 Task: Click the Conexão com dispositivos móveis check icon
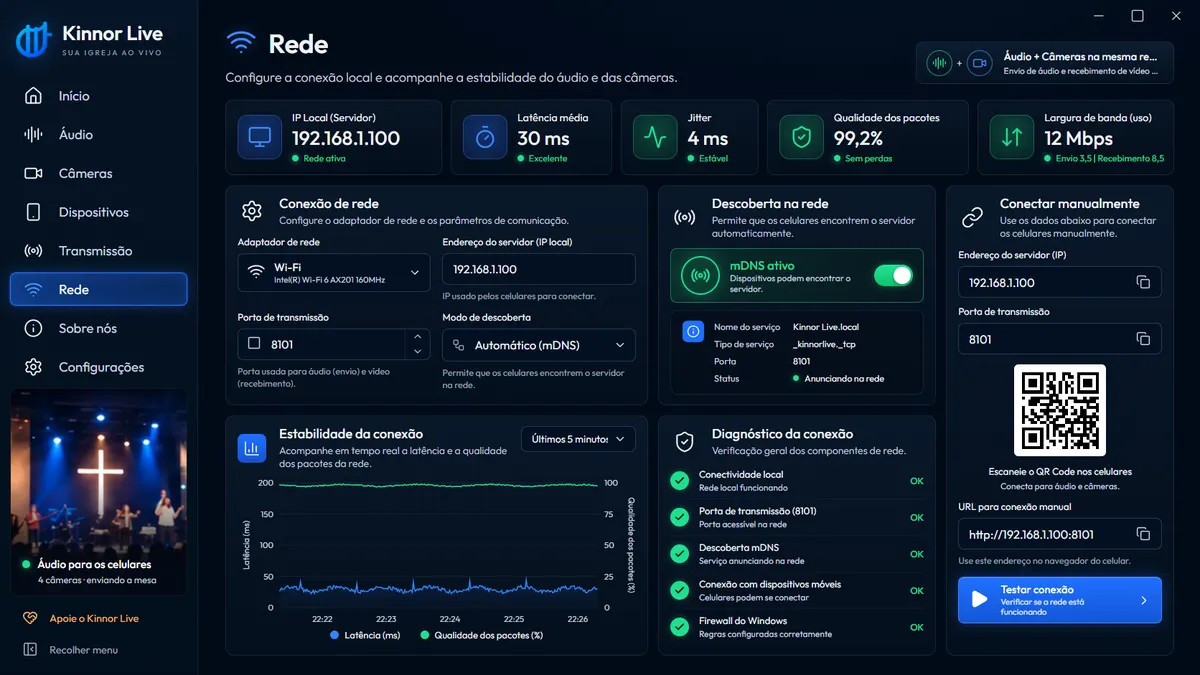coord(680,590)
